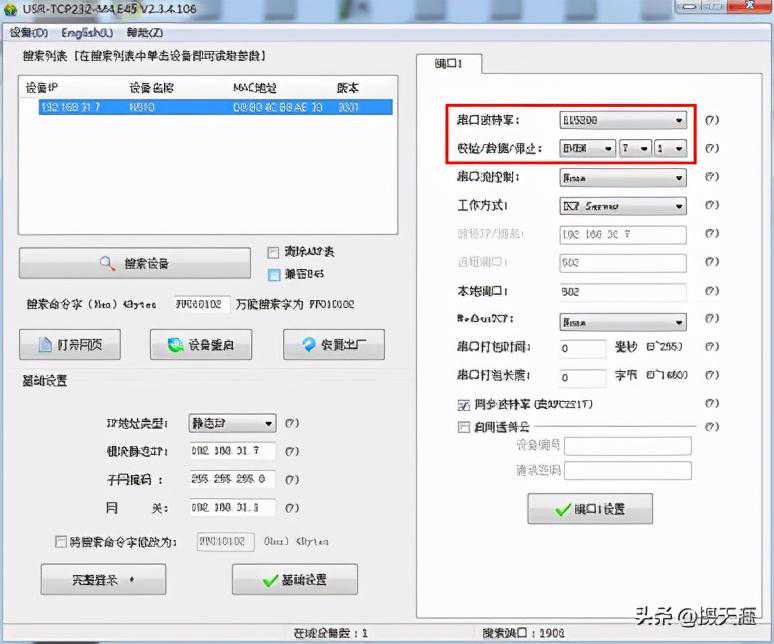The image size is (774, 644).
Task: Click the local port input field
Action: 622,292
